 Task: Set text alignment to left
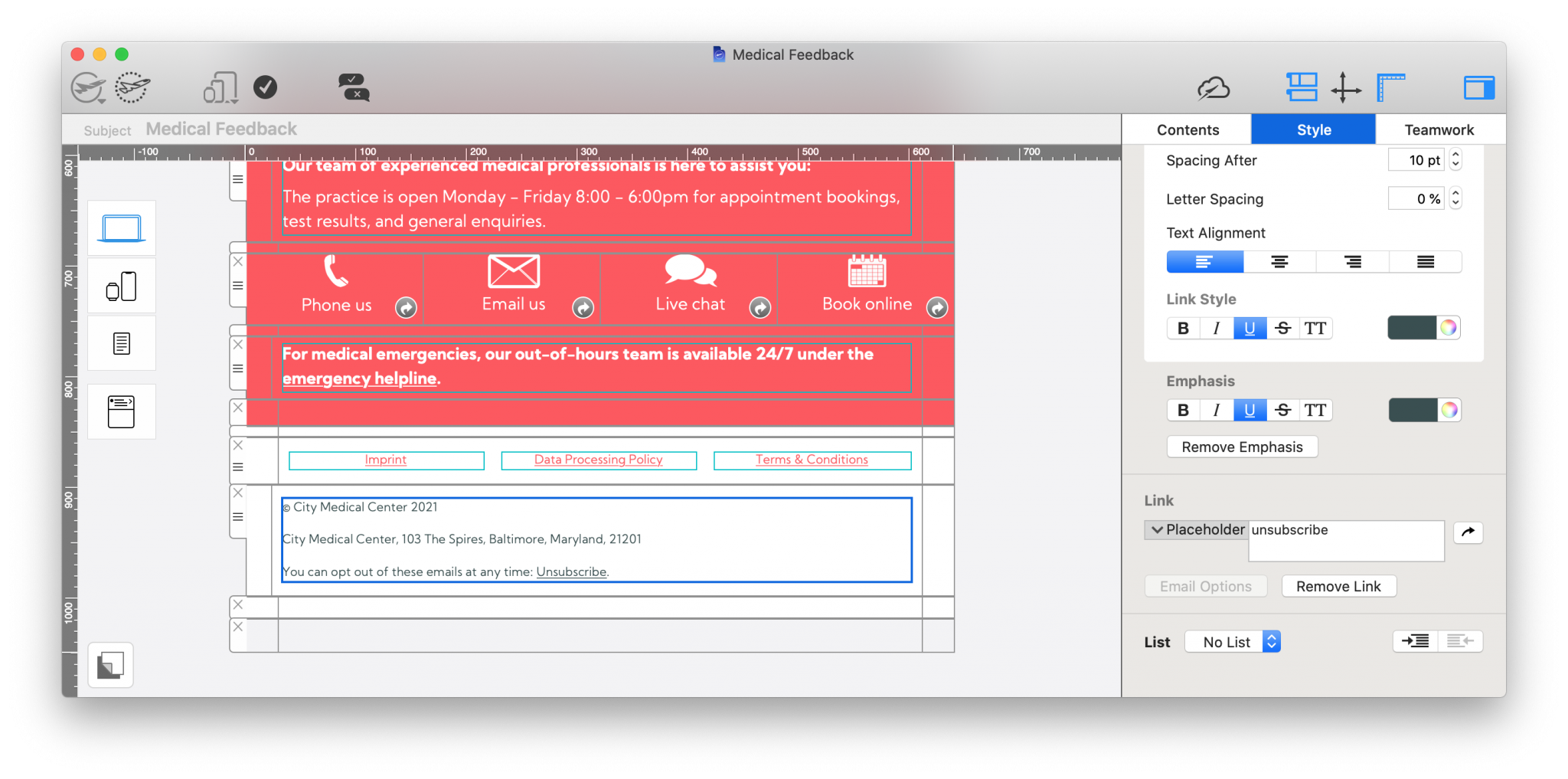tap(1205, 262)
